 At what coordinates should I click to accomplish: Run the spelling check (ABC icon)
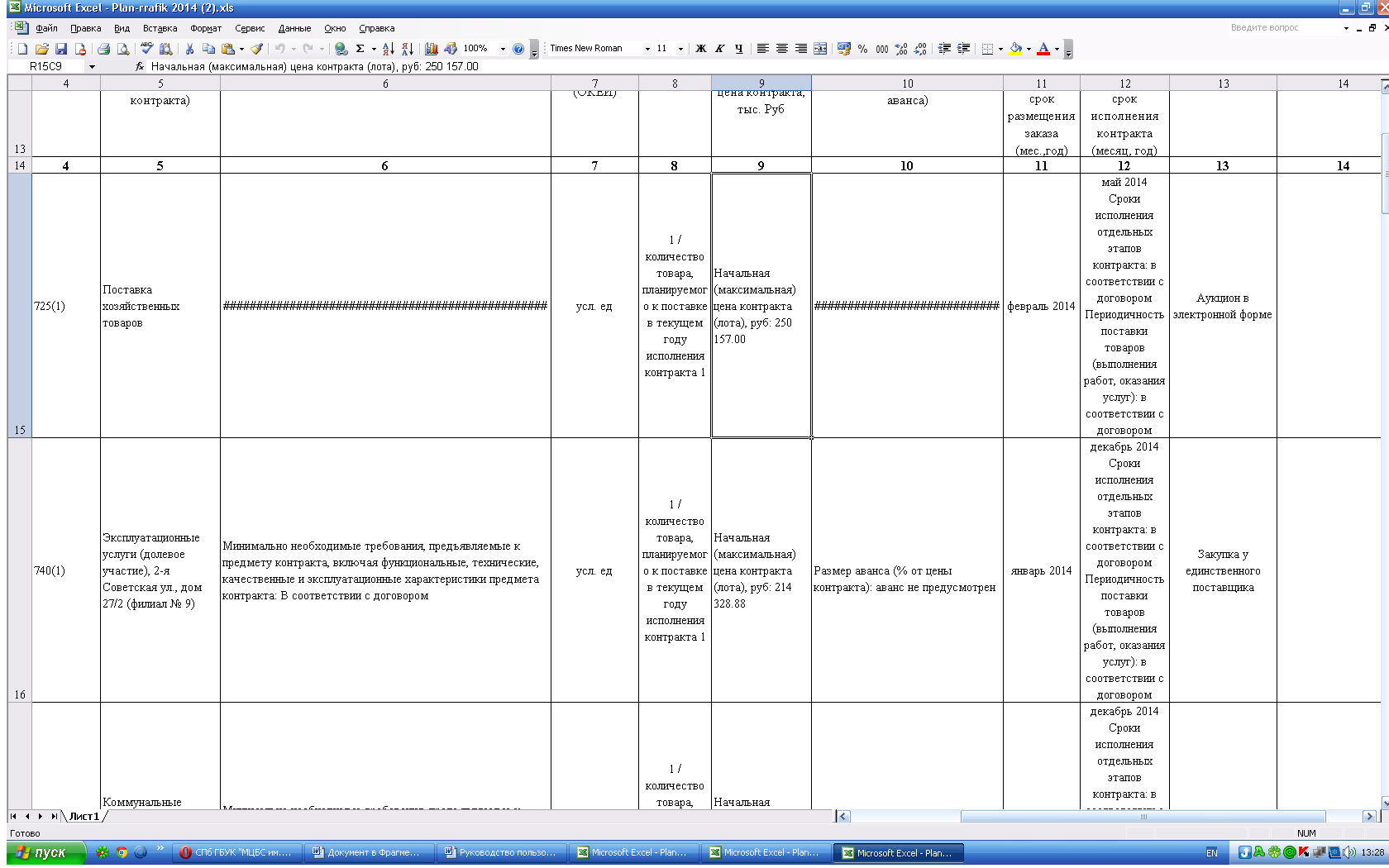tap(146, 49)
